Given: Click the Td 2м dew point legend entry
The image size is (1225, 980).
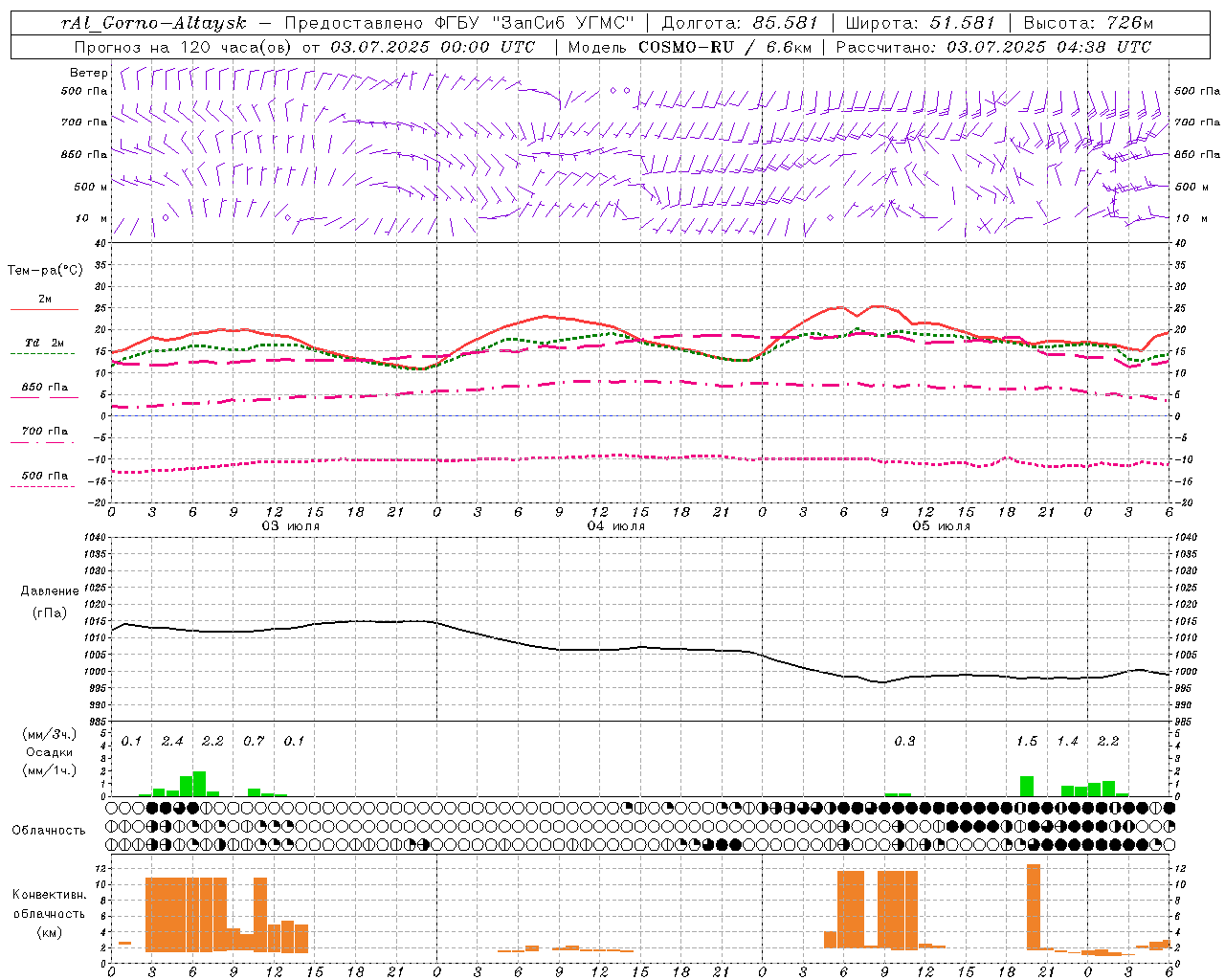Looking at the screenshot, I should (44, 343).
